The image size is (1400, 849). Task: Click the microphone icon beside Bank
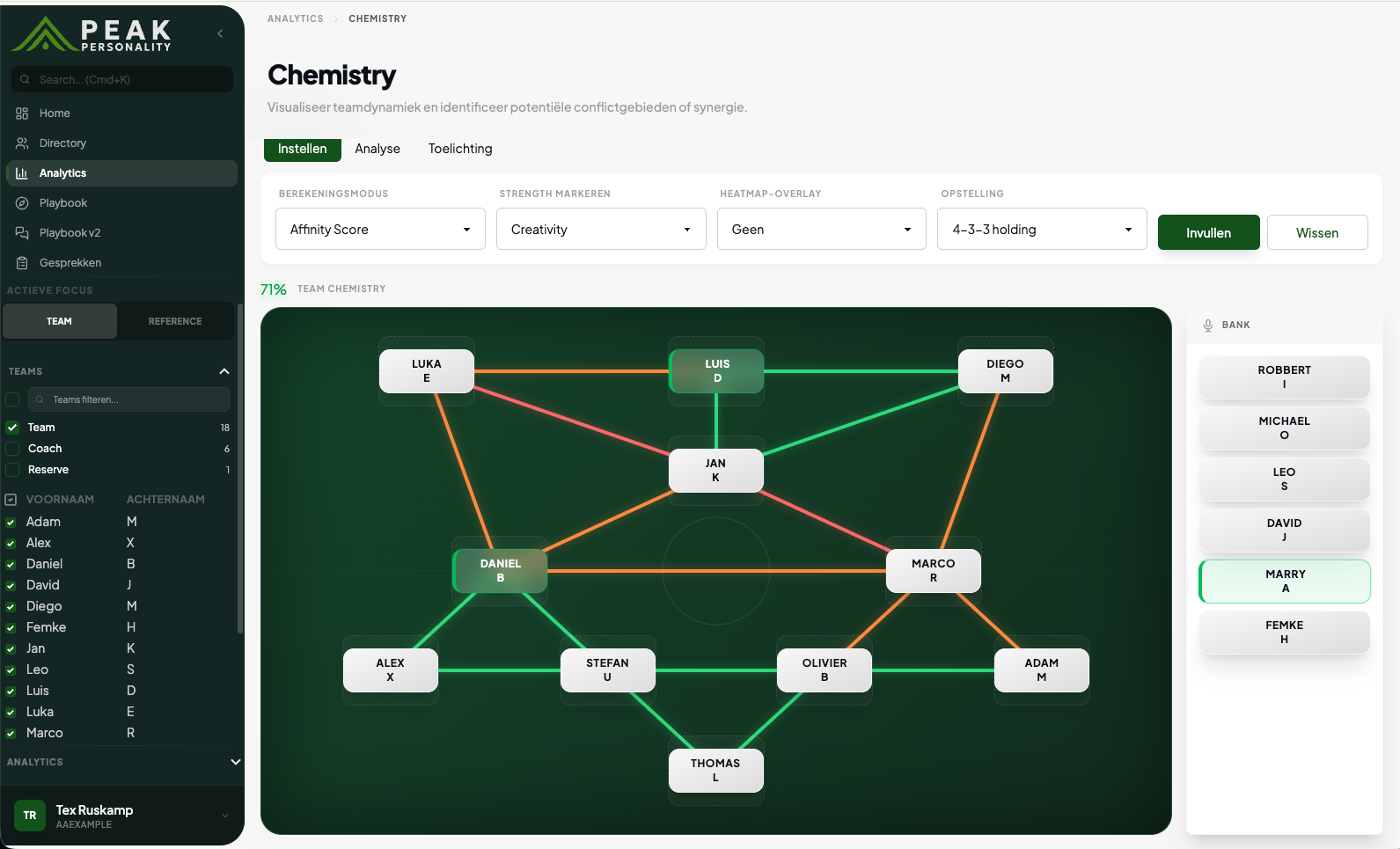coord(1208,326)
